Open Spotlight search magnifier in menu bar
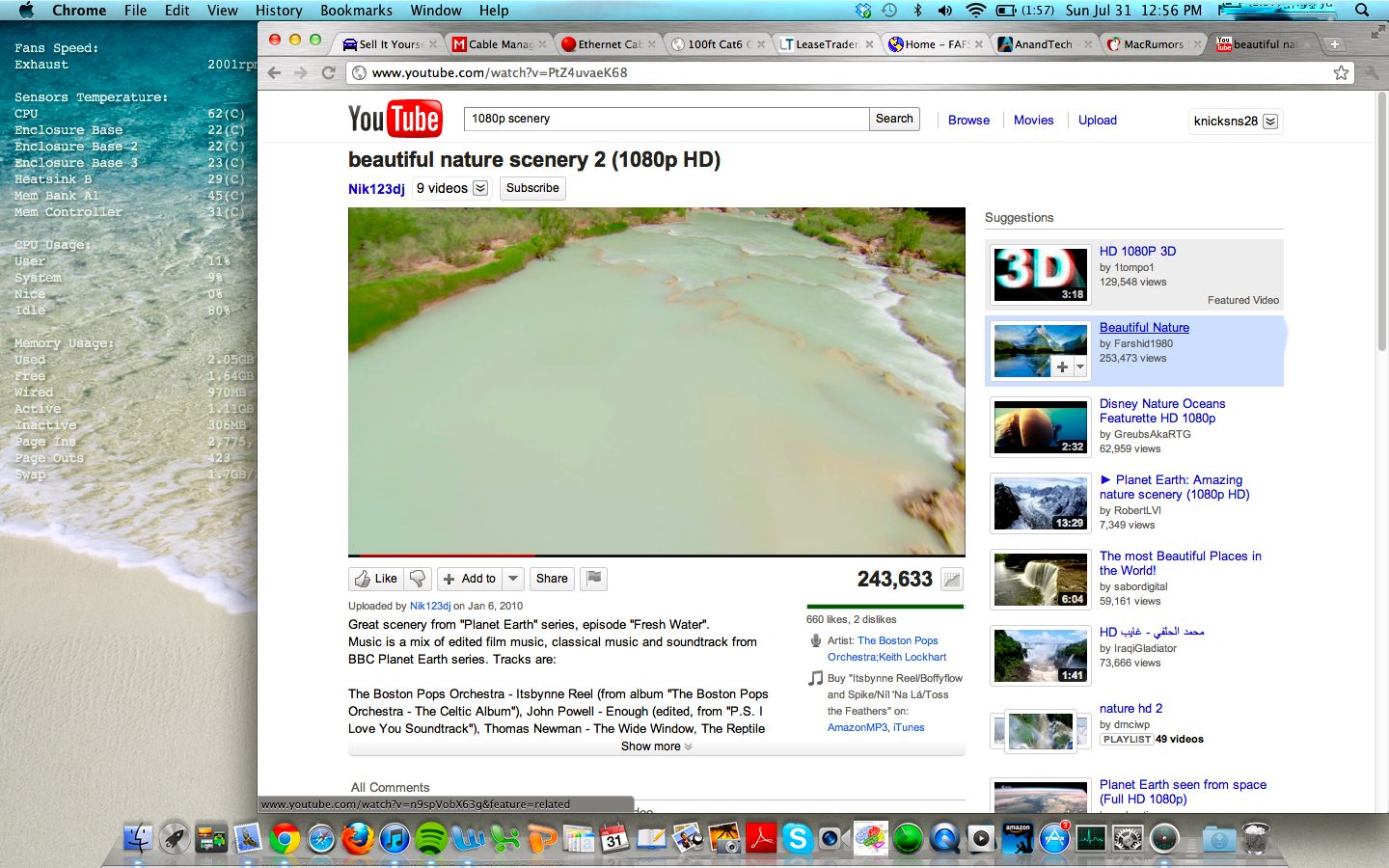The width and height of the screenshot is (1389, 868). tap(1362, 11)
